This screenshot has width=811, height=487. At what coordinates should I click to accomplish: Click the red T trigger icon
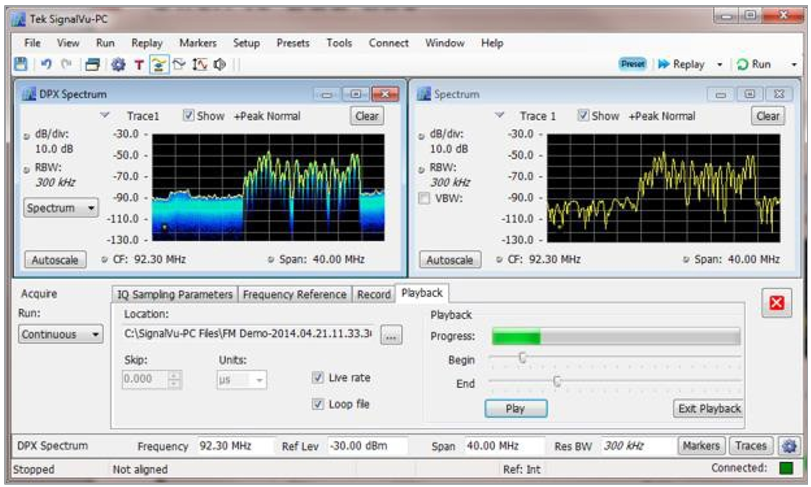tap(139, 64)
